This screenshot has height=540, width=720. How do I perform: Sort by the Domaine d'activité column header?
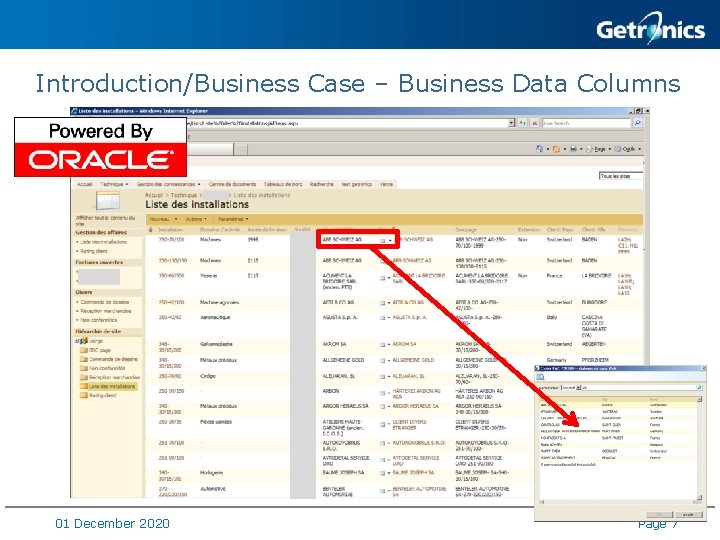tap(220, 230)
